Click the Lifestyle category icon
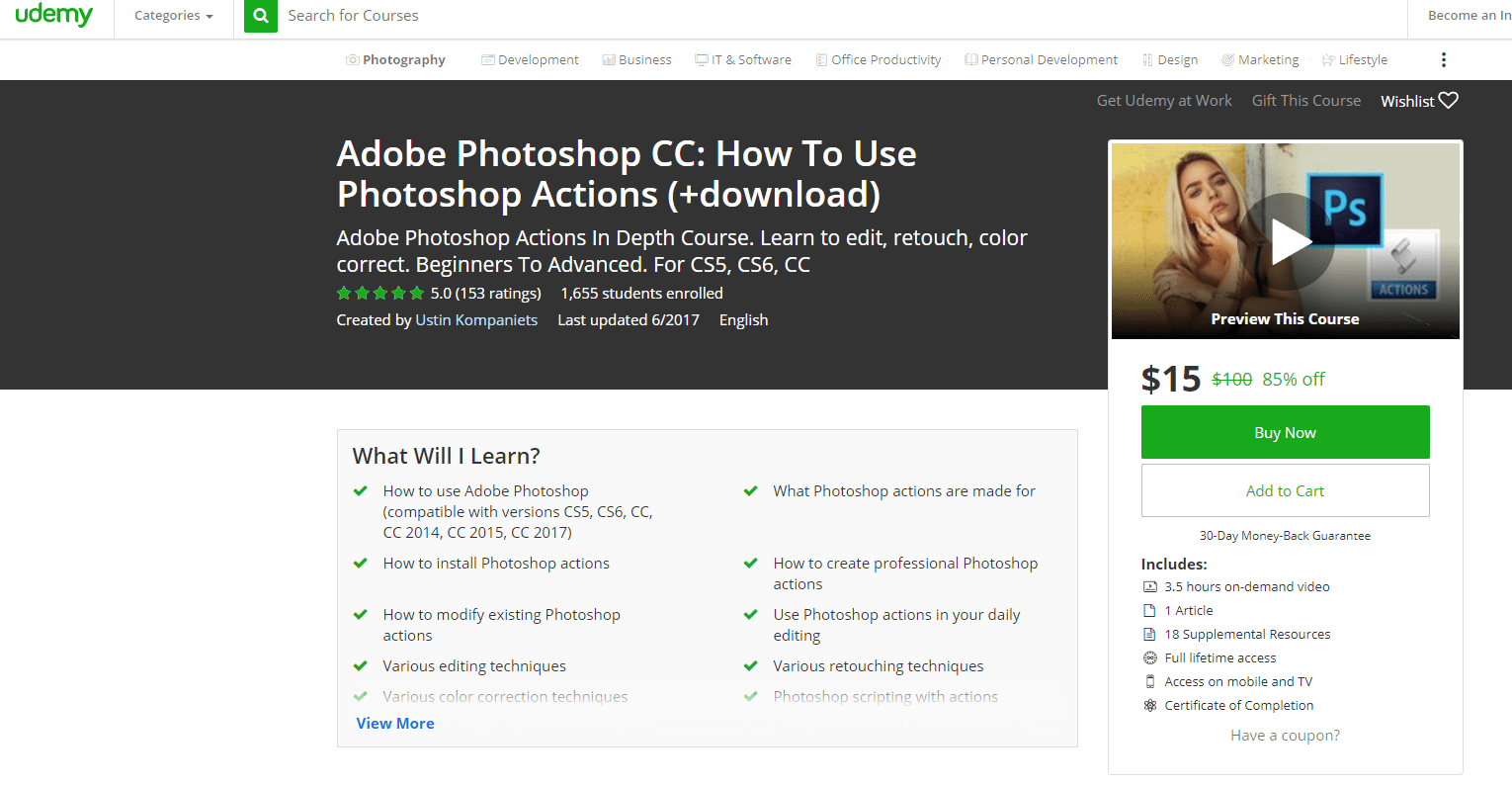1512x788 pixels. (1328, 60)
